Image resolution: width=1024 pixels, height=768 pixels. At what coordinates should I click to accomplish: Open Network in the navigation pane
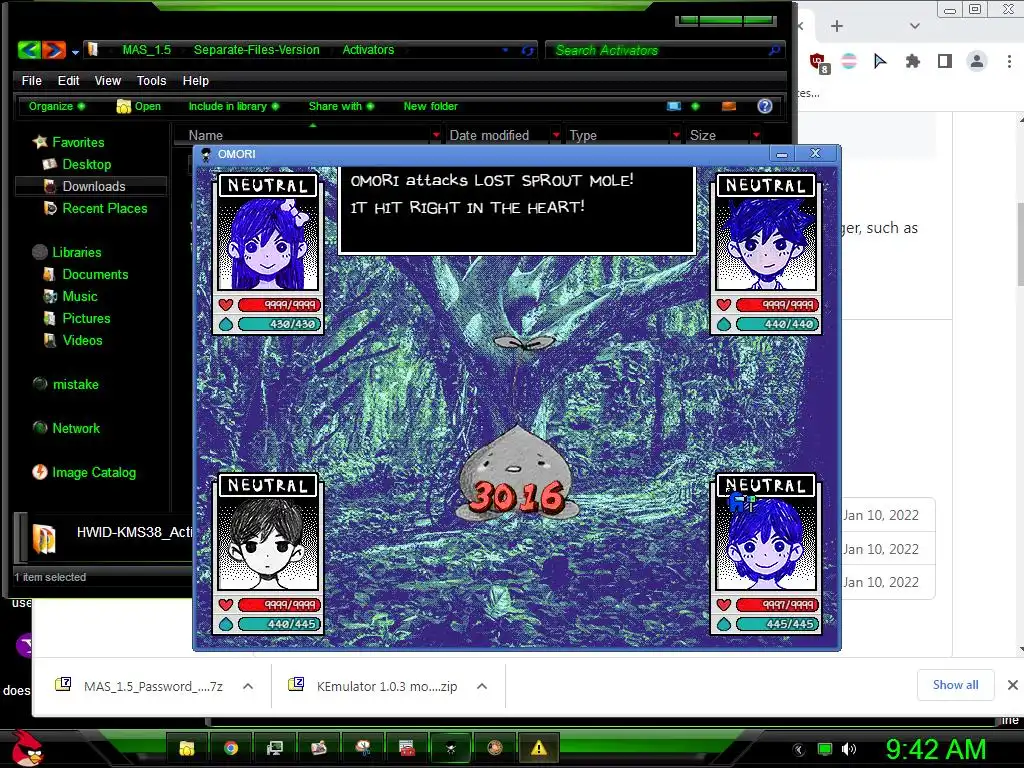point(67,428)
